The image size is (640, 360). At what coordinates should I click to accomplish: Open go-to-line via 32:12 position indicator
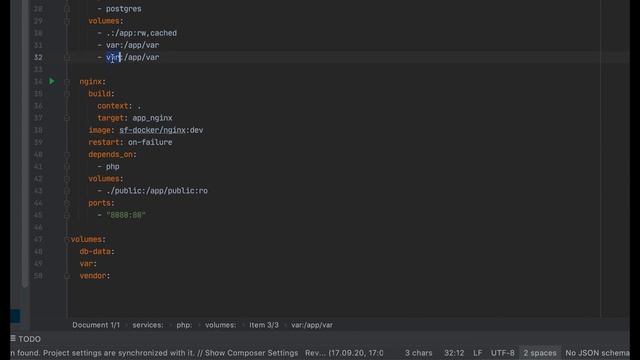tap(454, 353)
